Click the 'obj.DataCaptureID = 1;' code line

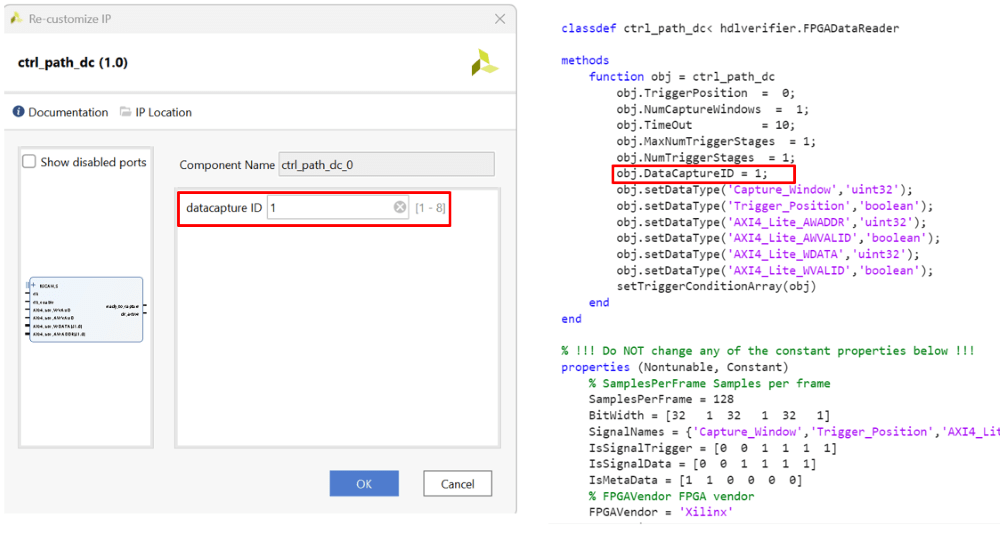click(x=692, y=173)
